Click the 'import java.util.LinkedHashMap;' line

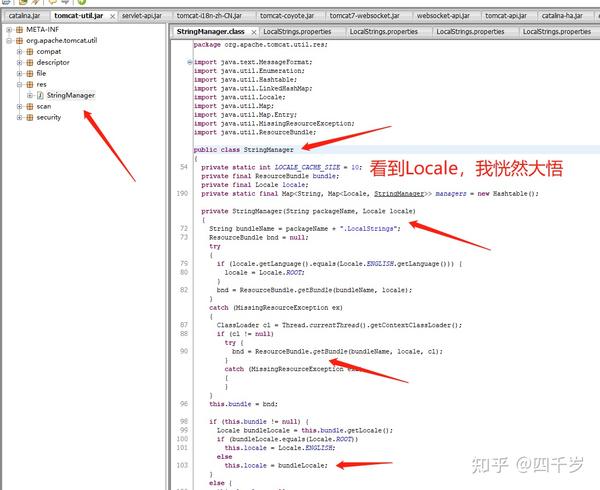(x=253, y=88)
